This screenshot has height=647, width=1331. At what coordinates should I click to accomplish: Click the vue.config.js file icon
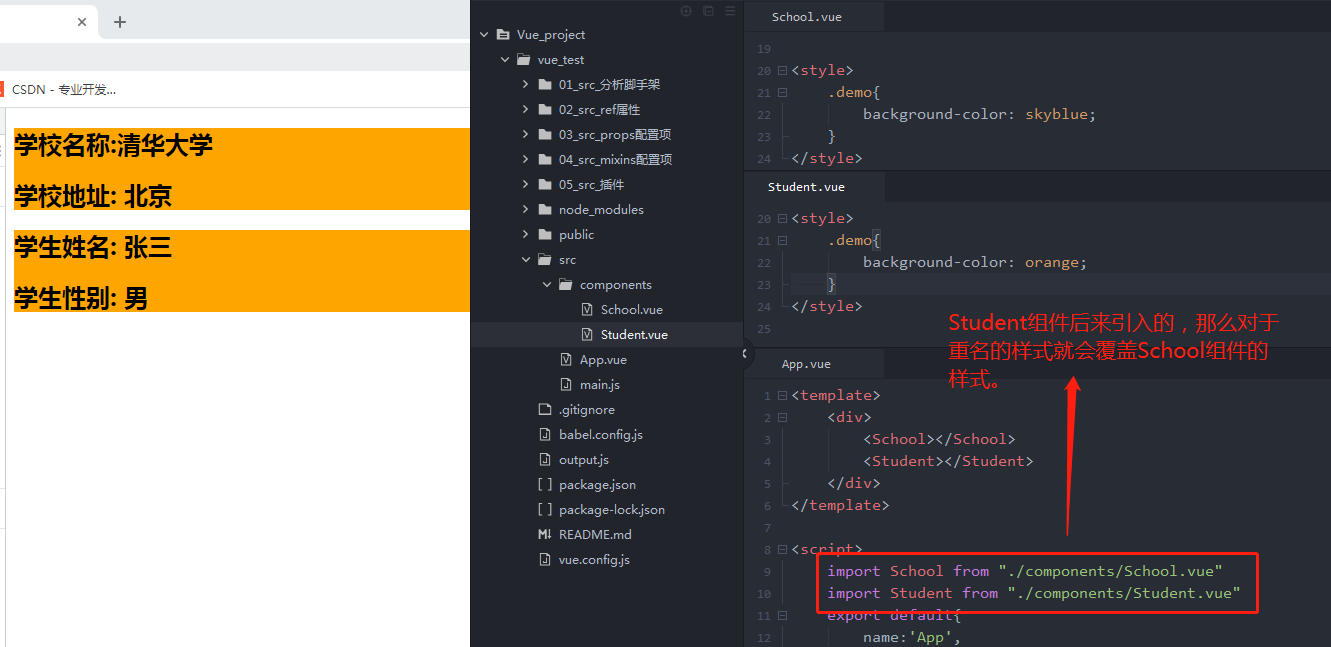pyautogui.click(x=545, y=560)
